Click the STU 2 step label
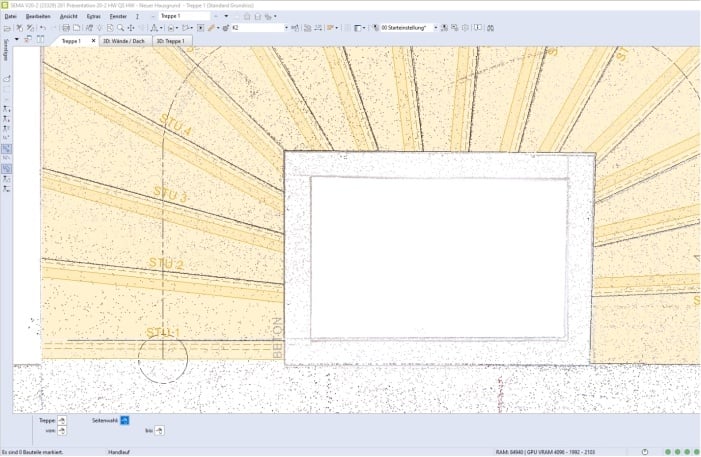Screen dimensions: 701x457 coord(166,263)
